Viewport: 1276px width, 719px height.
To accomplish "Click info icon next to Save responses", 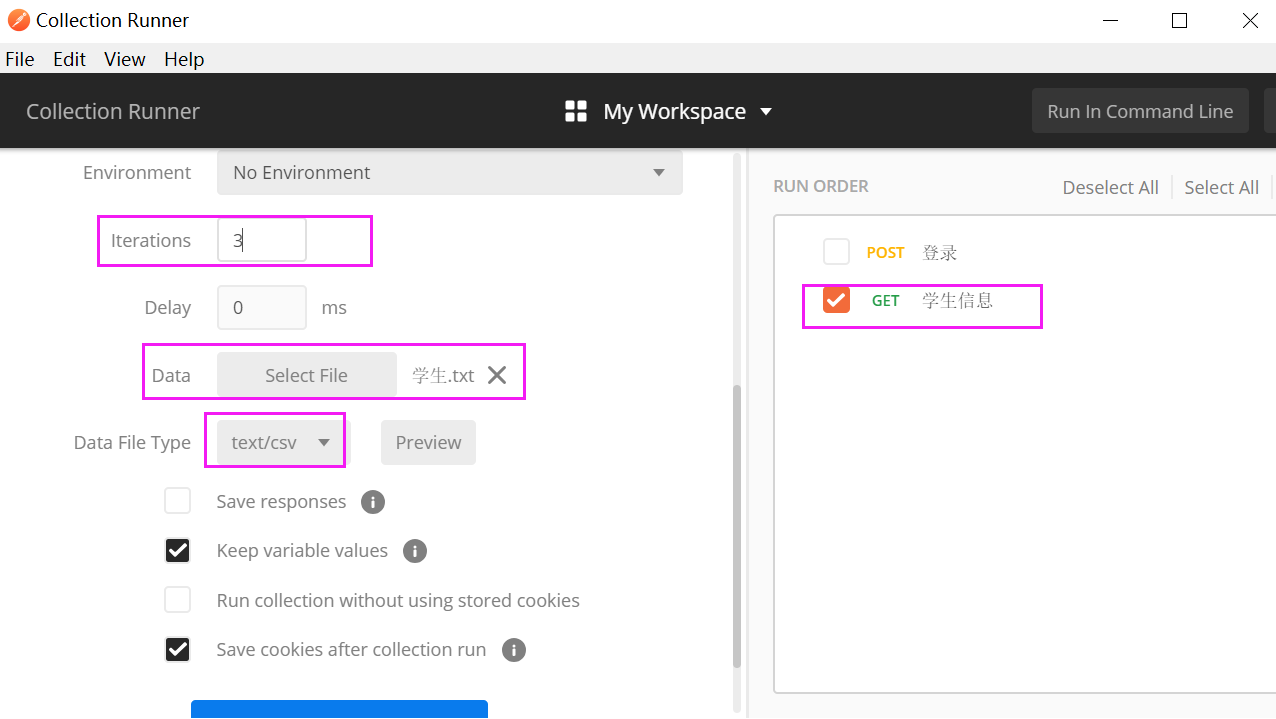I will click(373, 502).
